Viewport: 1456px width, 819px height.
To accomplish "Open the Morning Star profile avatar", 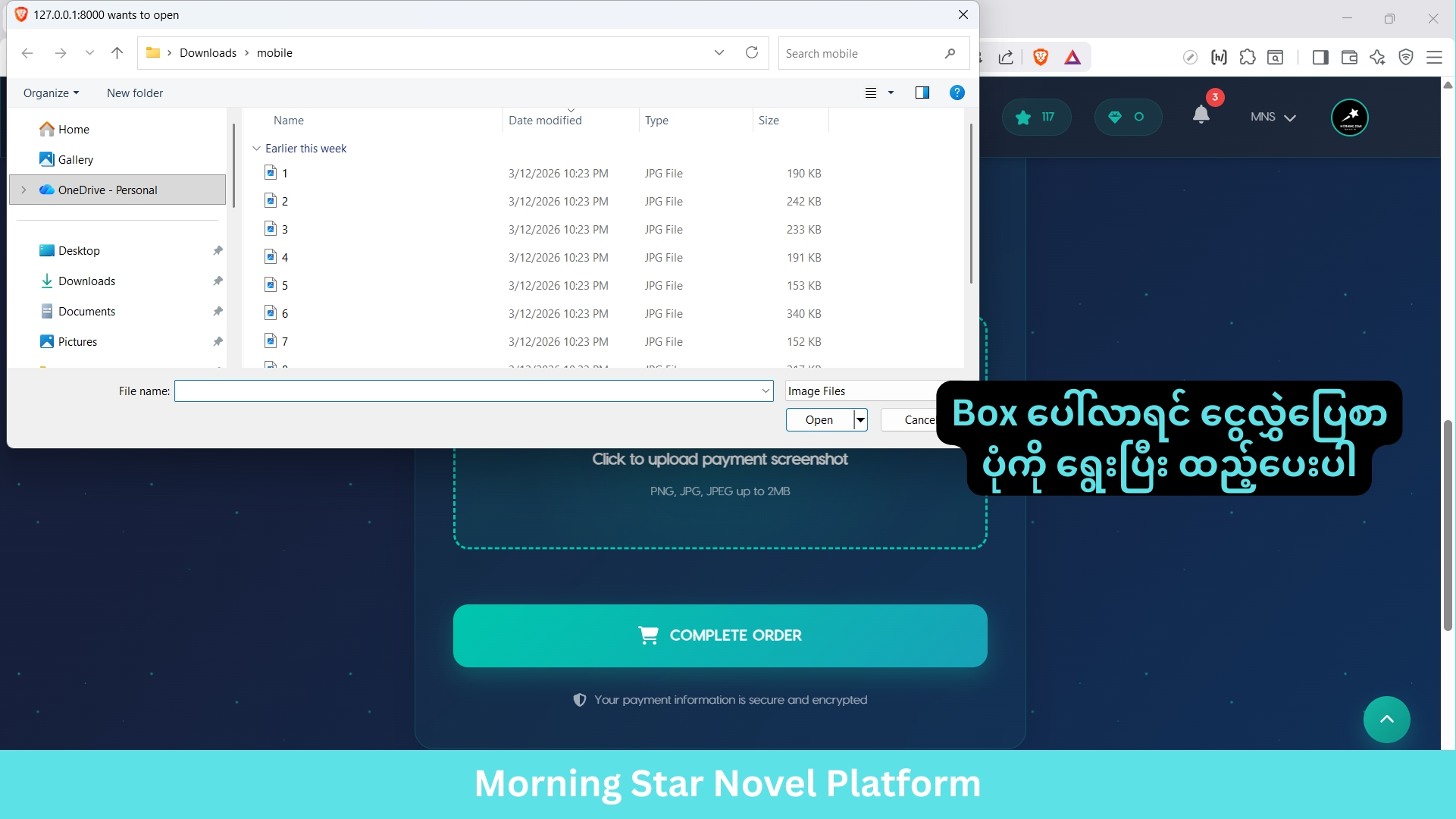I will 1349,118.
